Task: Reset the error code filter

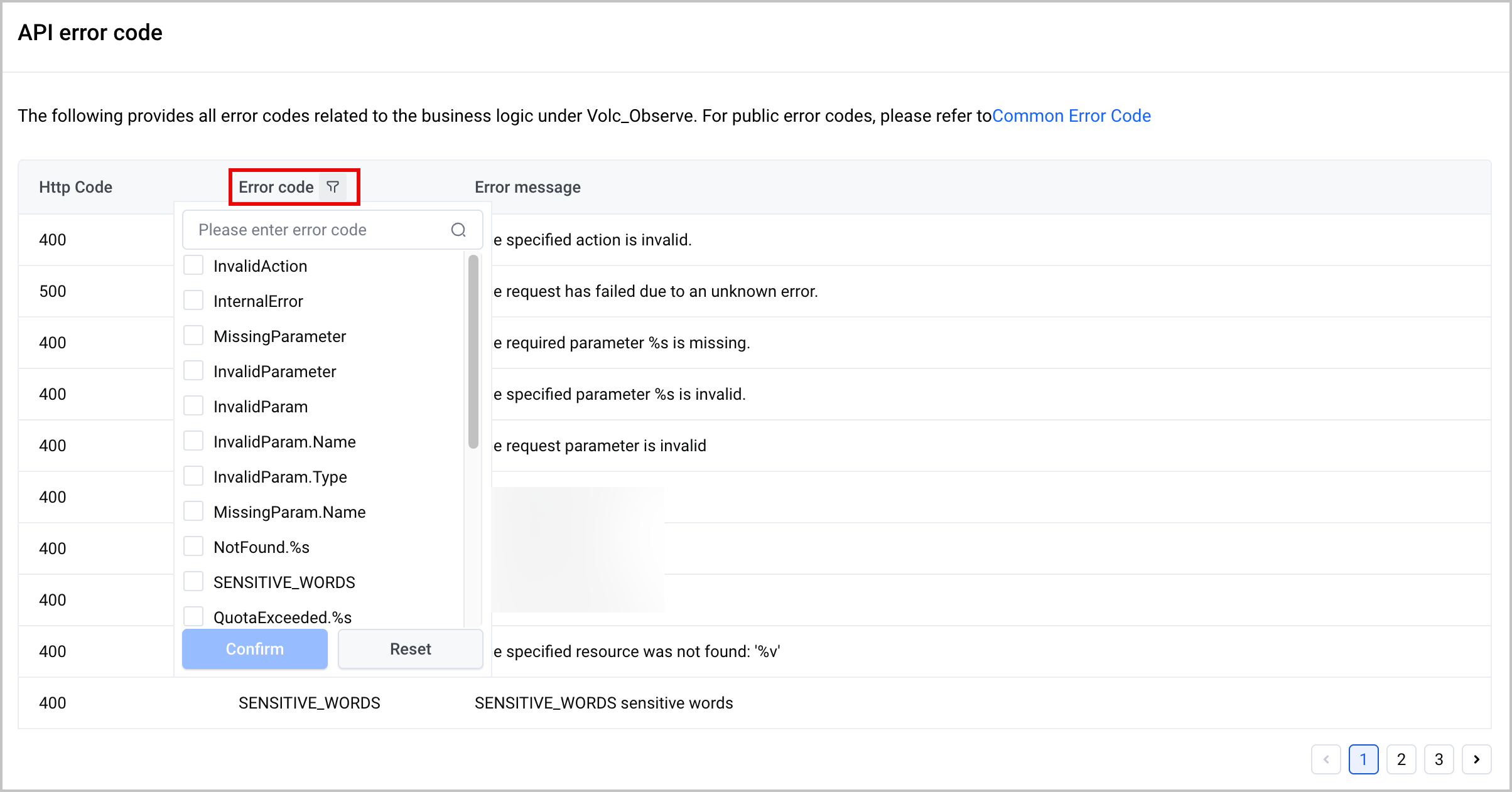Action: pos(411,649)
